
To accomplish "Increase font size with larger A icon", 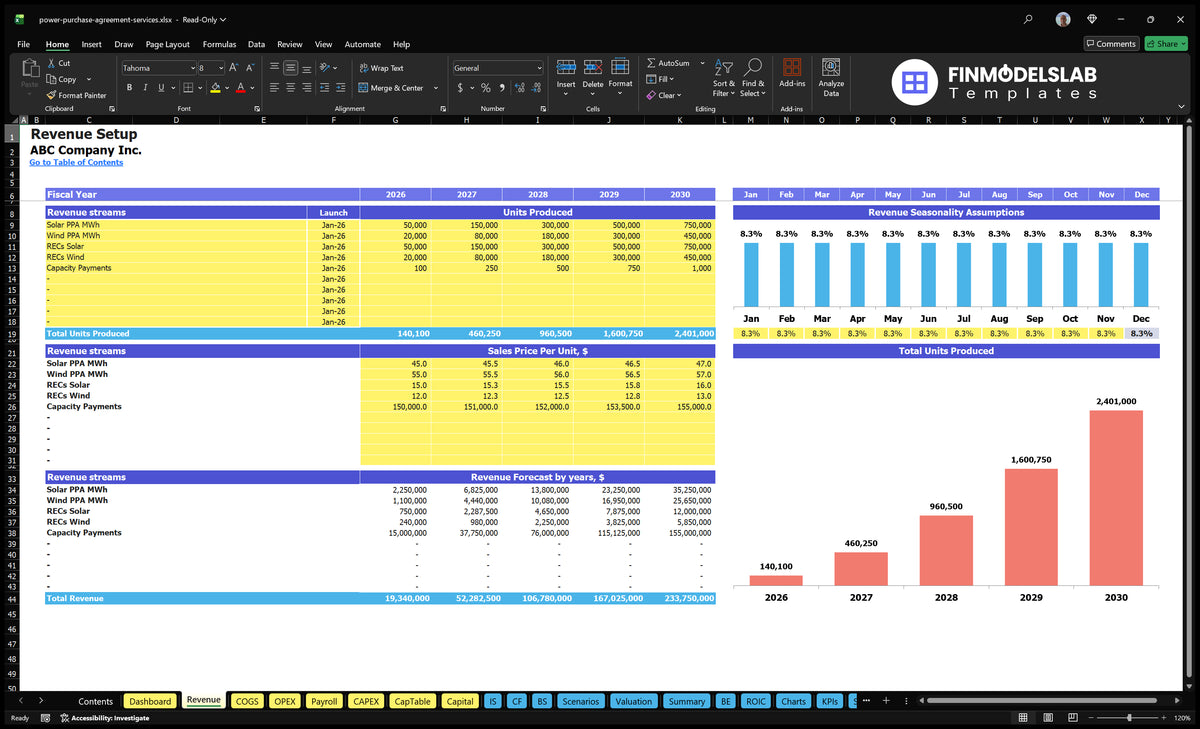I will [234, 68].
